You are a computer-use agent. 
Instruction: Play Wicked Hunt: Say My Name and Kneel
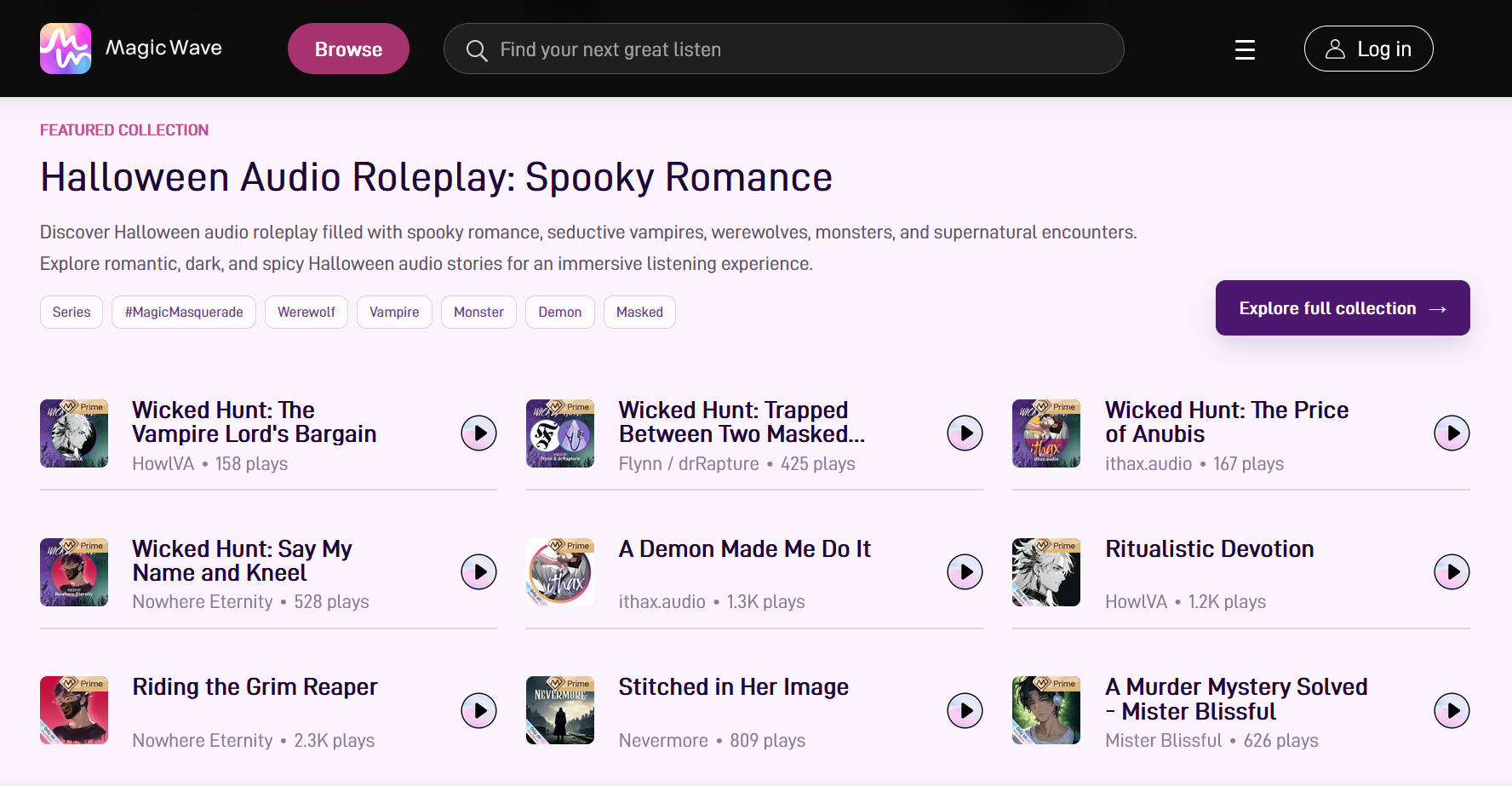tap(479, 572)
